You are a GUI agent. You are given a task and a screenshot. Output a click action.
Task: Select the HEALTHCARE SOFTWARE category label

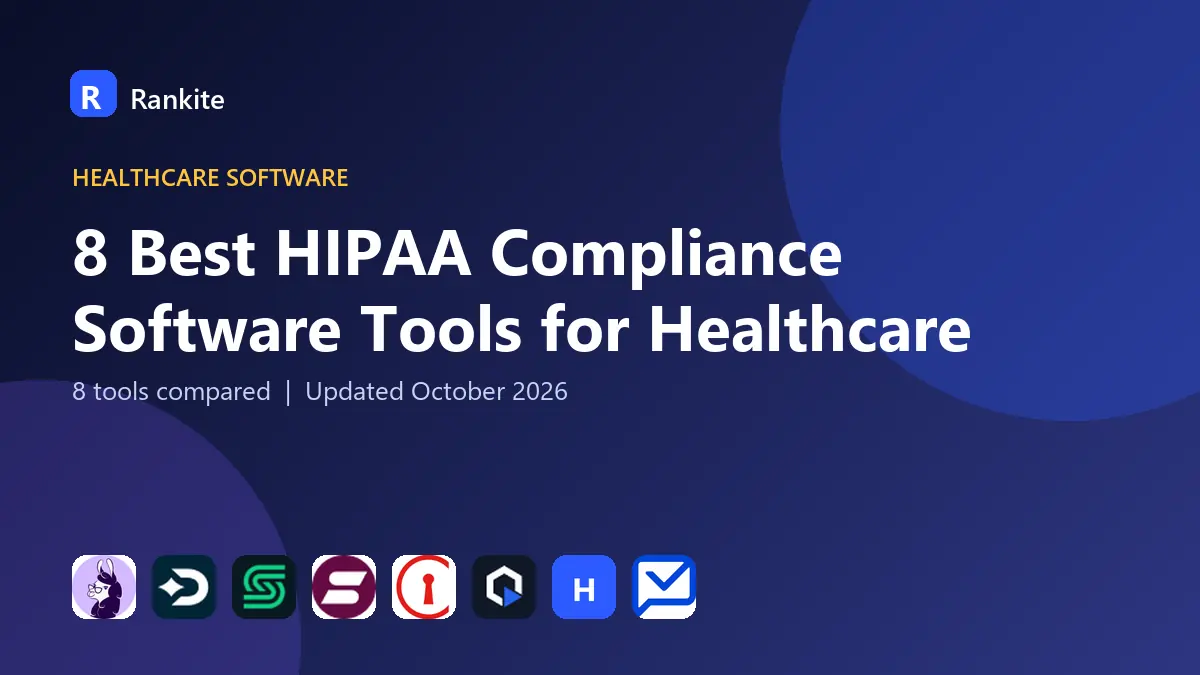(210, 178)
